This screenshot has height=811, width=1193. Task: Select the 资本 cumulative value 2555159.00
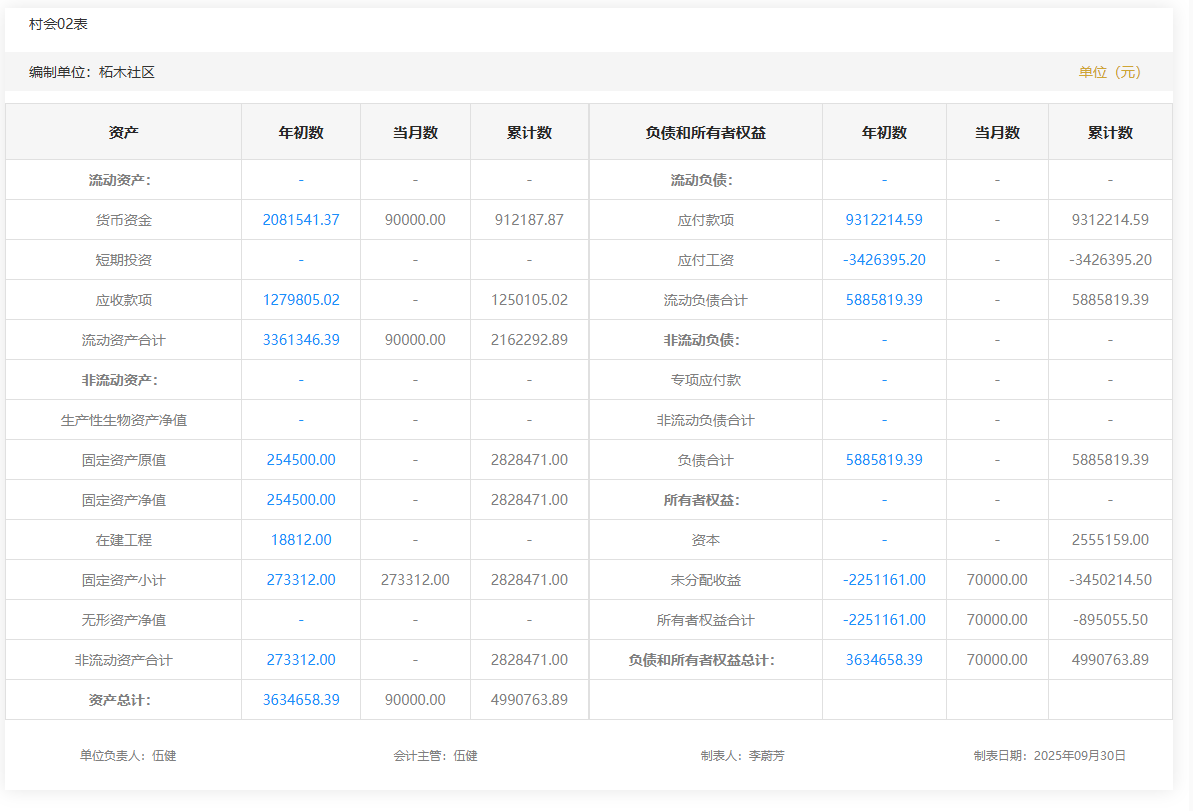pyautogui.click(x=1110, y=540)
